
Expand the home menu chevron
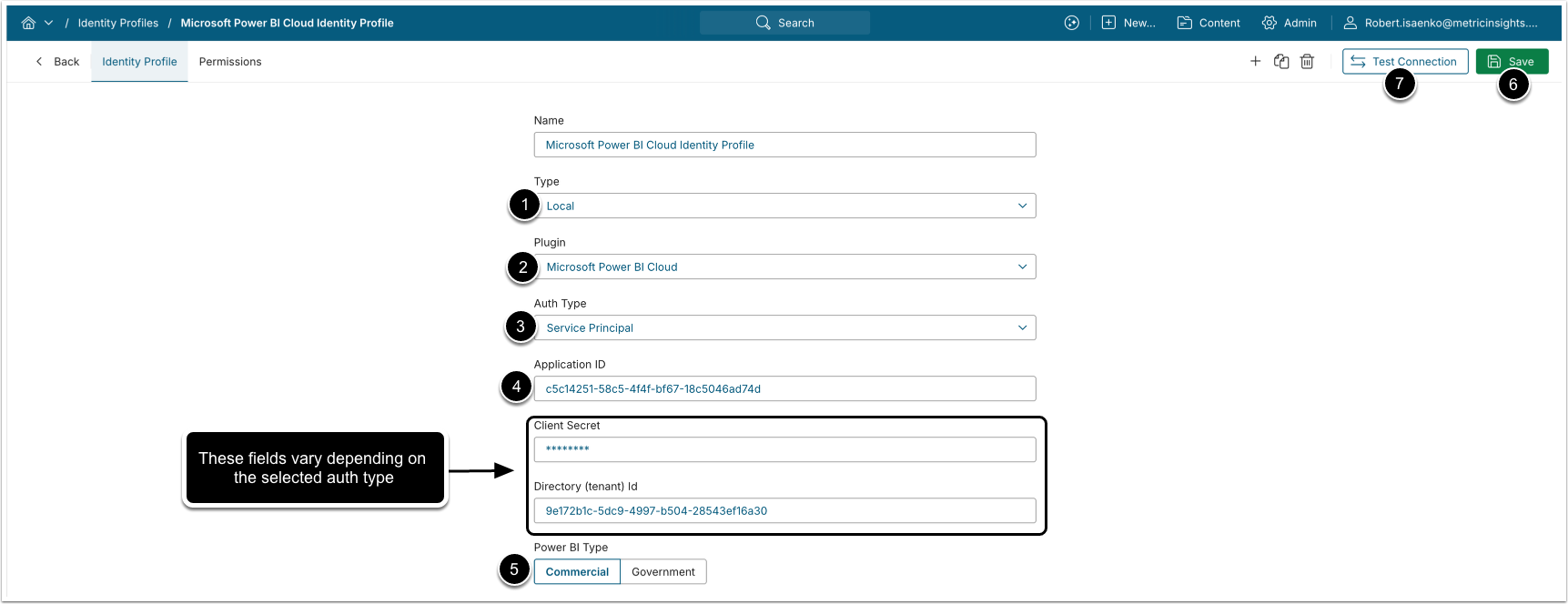pos(48,23)
